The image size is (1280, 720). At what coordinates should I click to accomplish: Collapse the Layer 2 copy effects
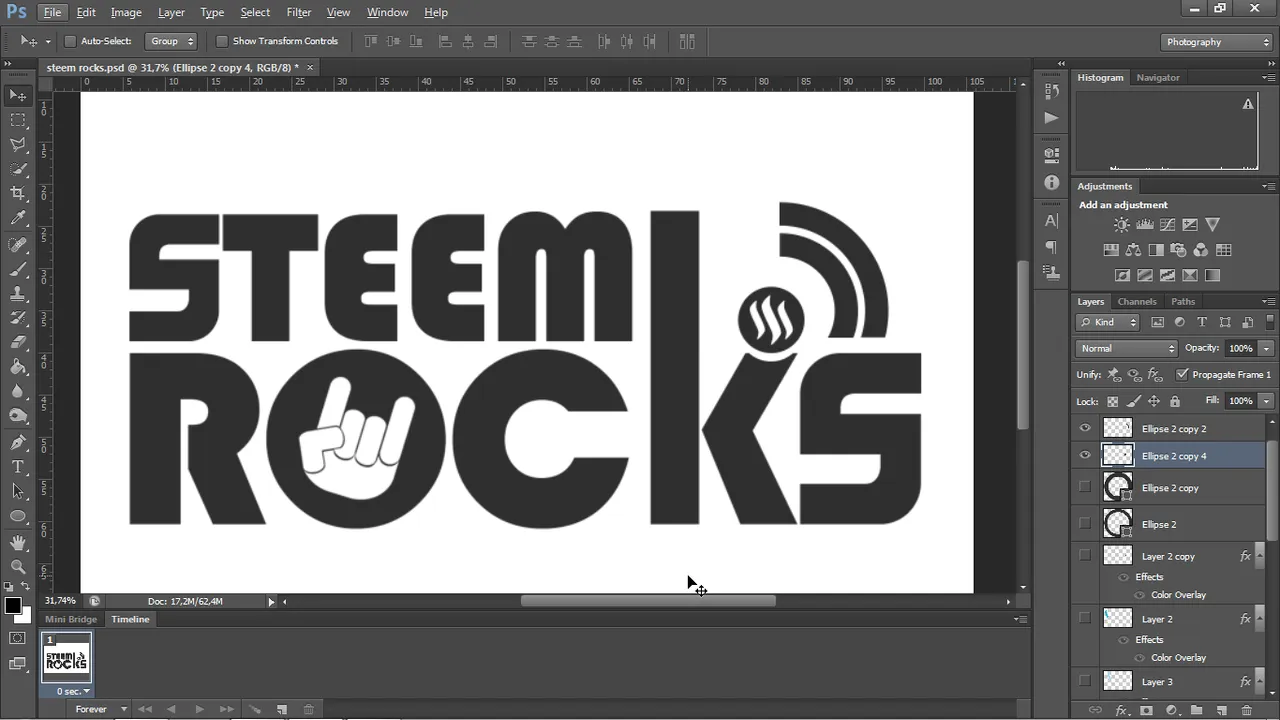(1258, 556)
